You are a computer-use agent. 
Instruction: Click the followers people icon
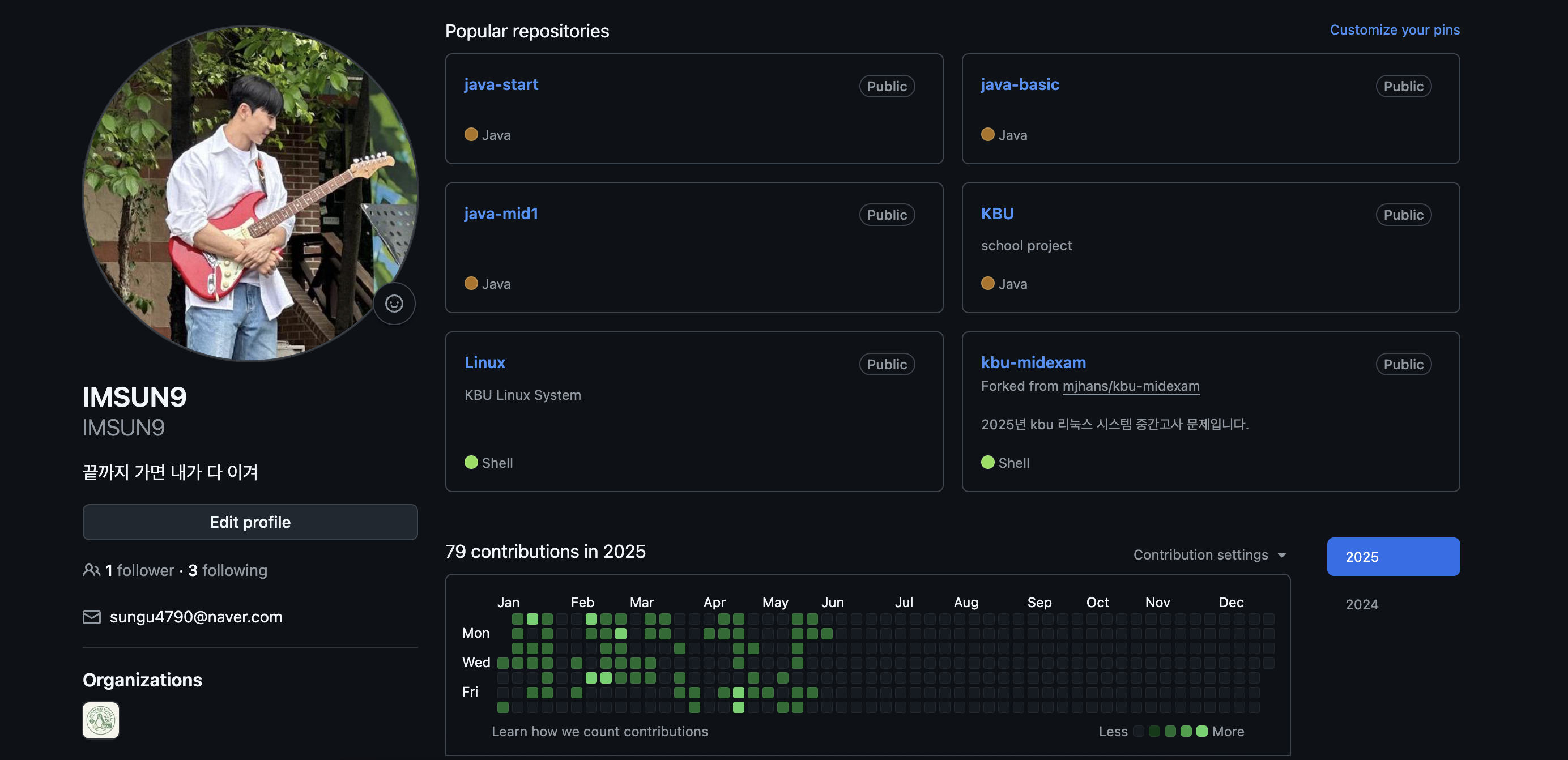[91, 570]
